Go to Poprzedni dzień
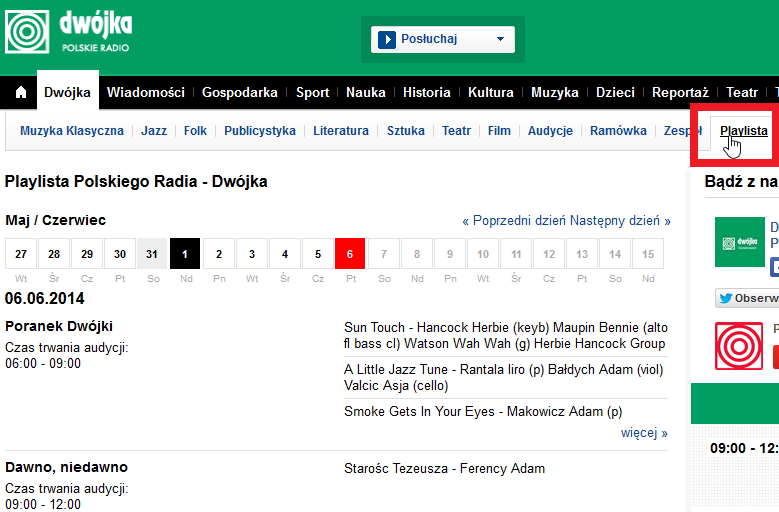779x512 pixels. click(x=514, y=220)
